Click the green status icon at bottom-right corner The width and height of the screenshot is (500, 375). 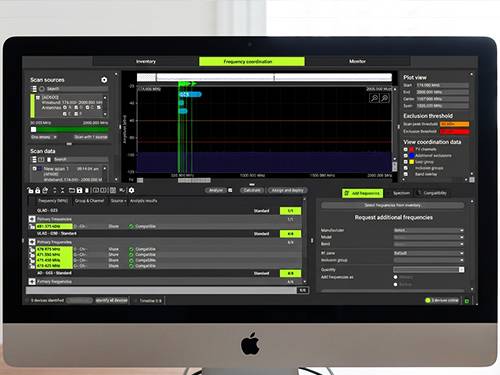pyautogui.click(x=467, y=301)
